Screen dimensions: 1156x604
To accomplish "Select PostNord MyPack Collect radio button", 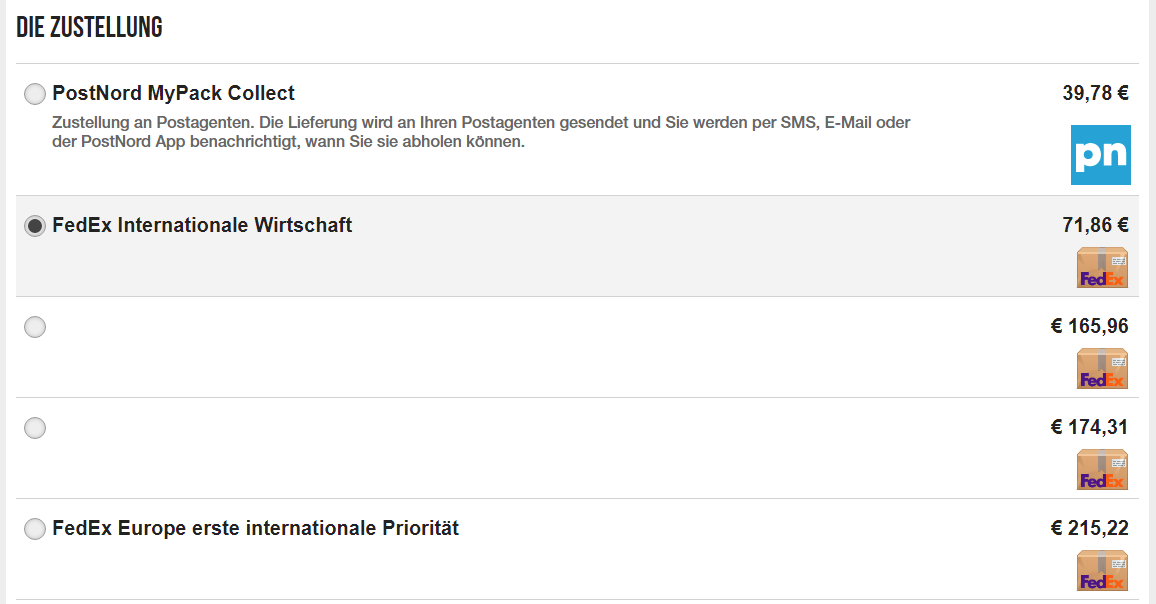I will pyautogui.click(x=35, y=94).
